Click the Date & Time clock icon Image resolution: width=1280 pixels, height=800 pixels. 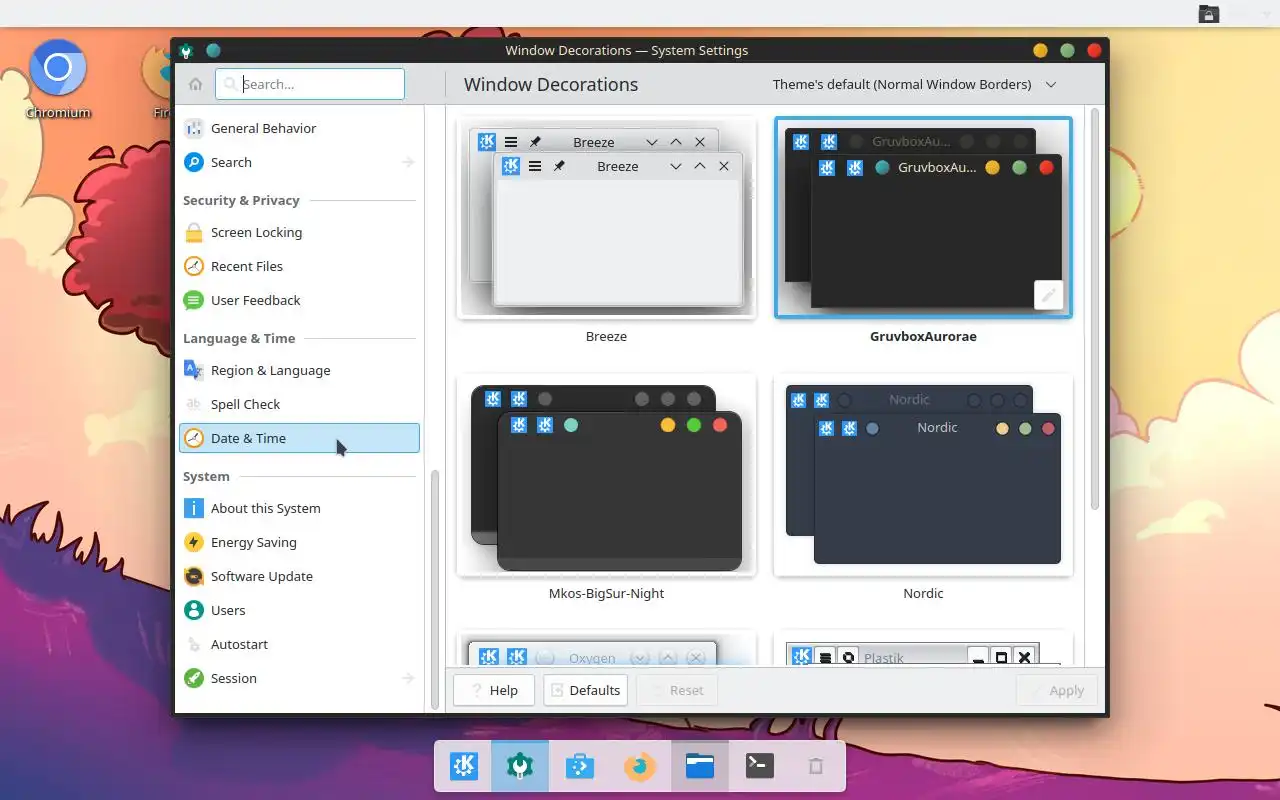pyautogui.click(x=194, y=438)
